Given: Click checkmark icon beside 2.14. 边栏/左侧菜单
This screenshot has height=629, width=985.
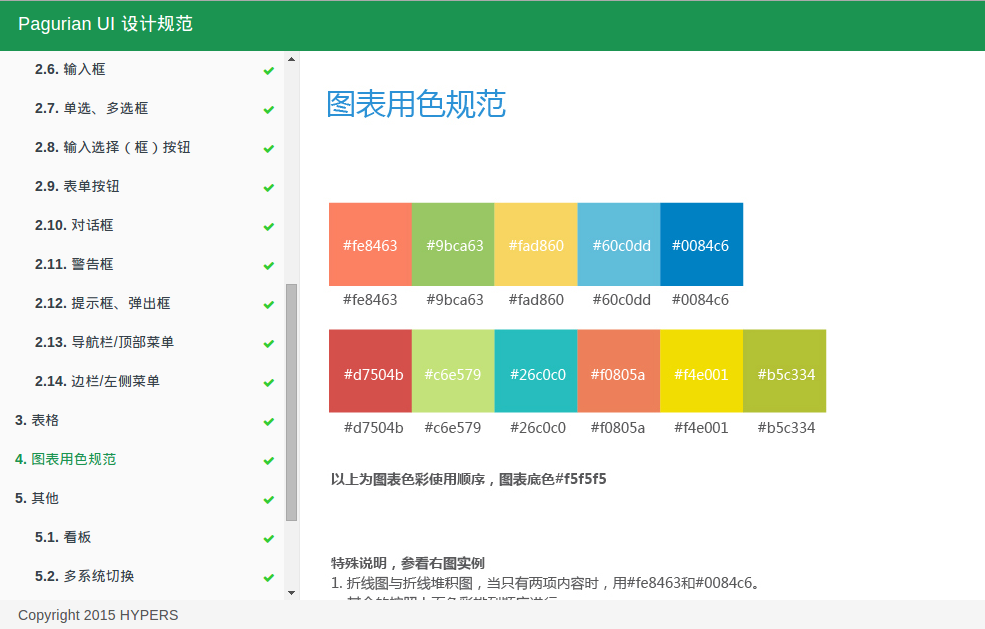Looking at the screenshot, I should pyautogui.click(x=269, y=382).
